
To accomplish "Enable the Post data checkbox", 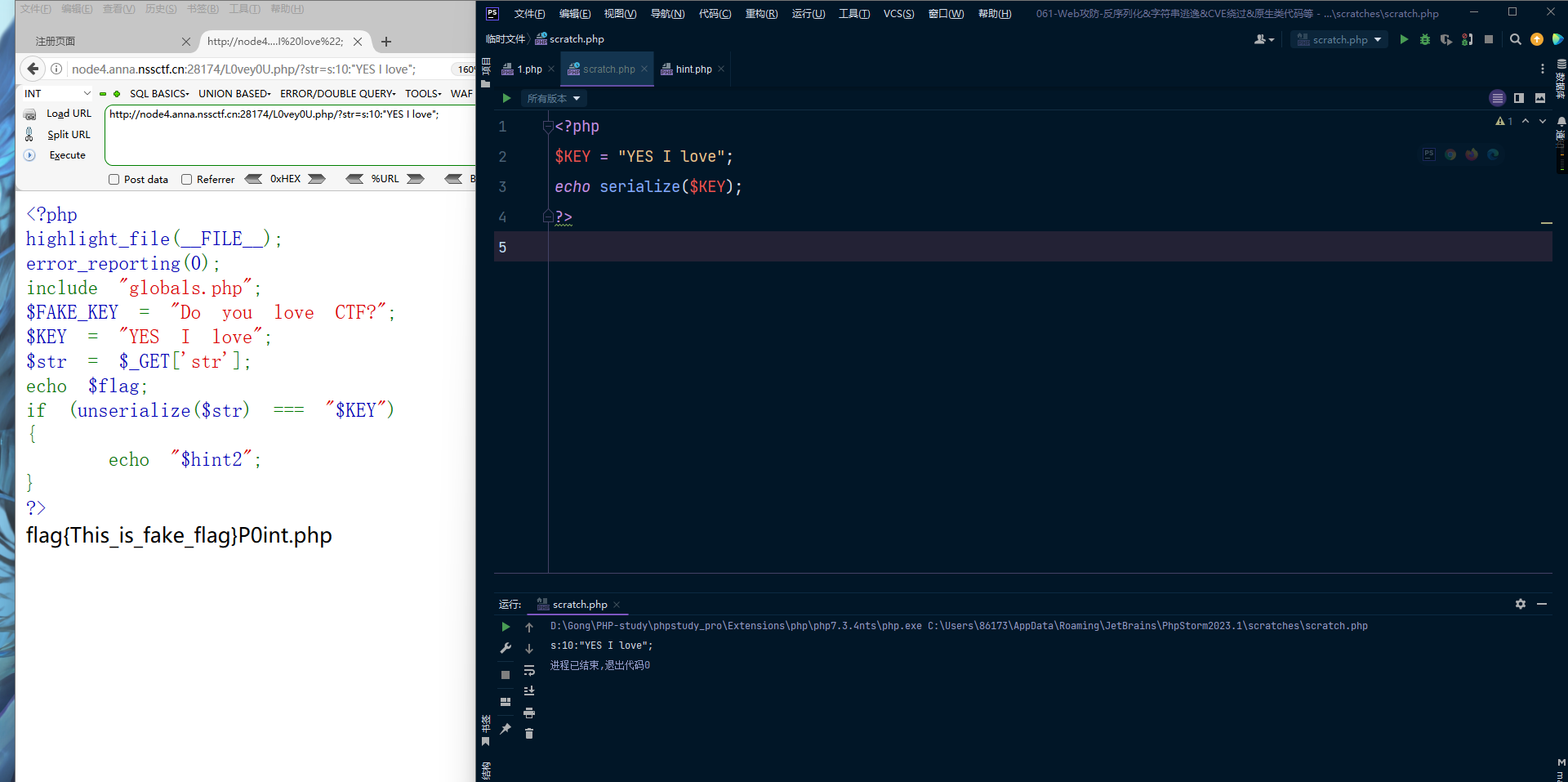I will [114, 179].
